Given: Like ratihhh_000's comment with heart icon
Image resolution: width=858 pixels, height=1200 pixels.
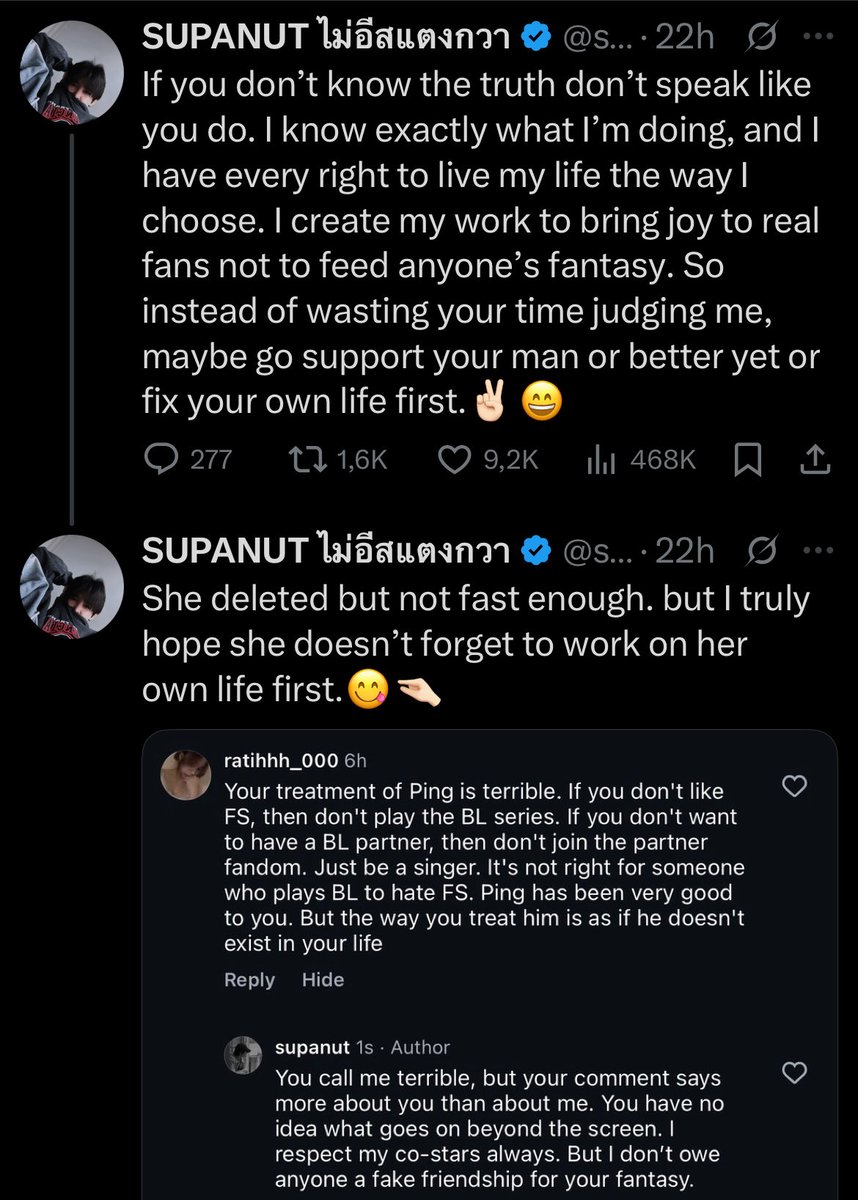Looking at the screenshot, I should [x=793, y=786].
